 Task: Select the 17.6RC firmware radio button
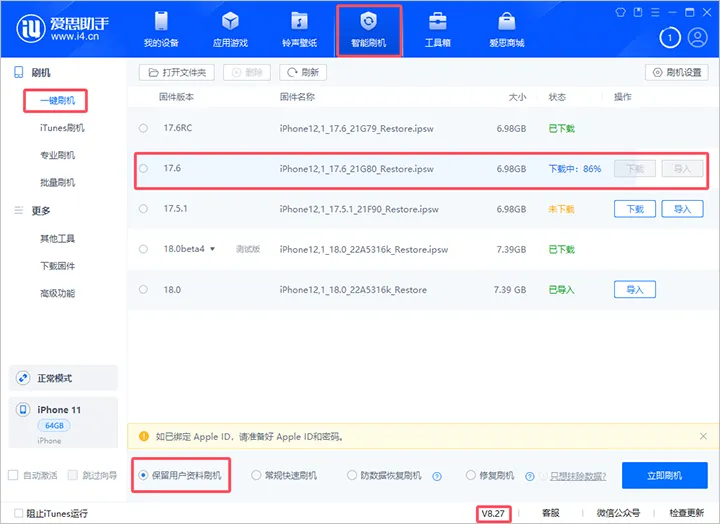(x=143, y=128)
